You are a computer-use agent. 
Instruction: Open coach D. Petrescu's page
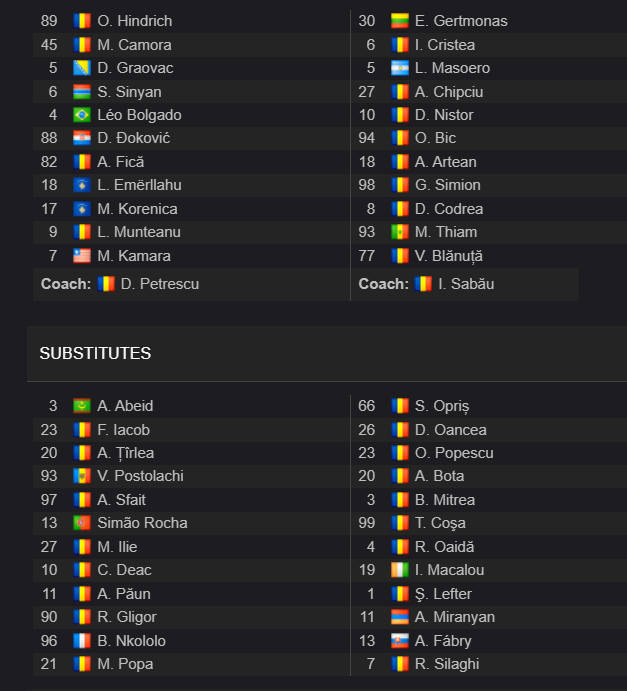160,284
